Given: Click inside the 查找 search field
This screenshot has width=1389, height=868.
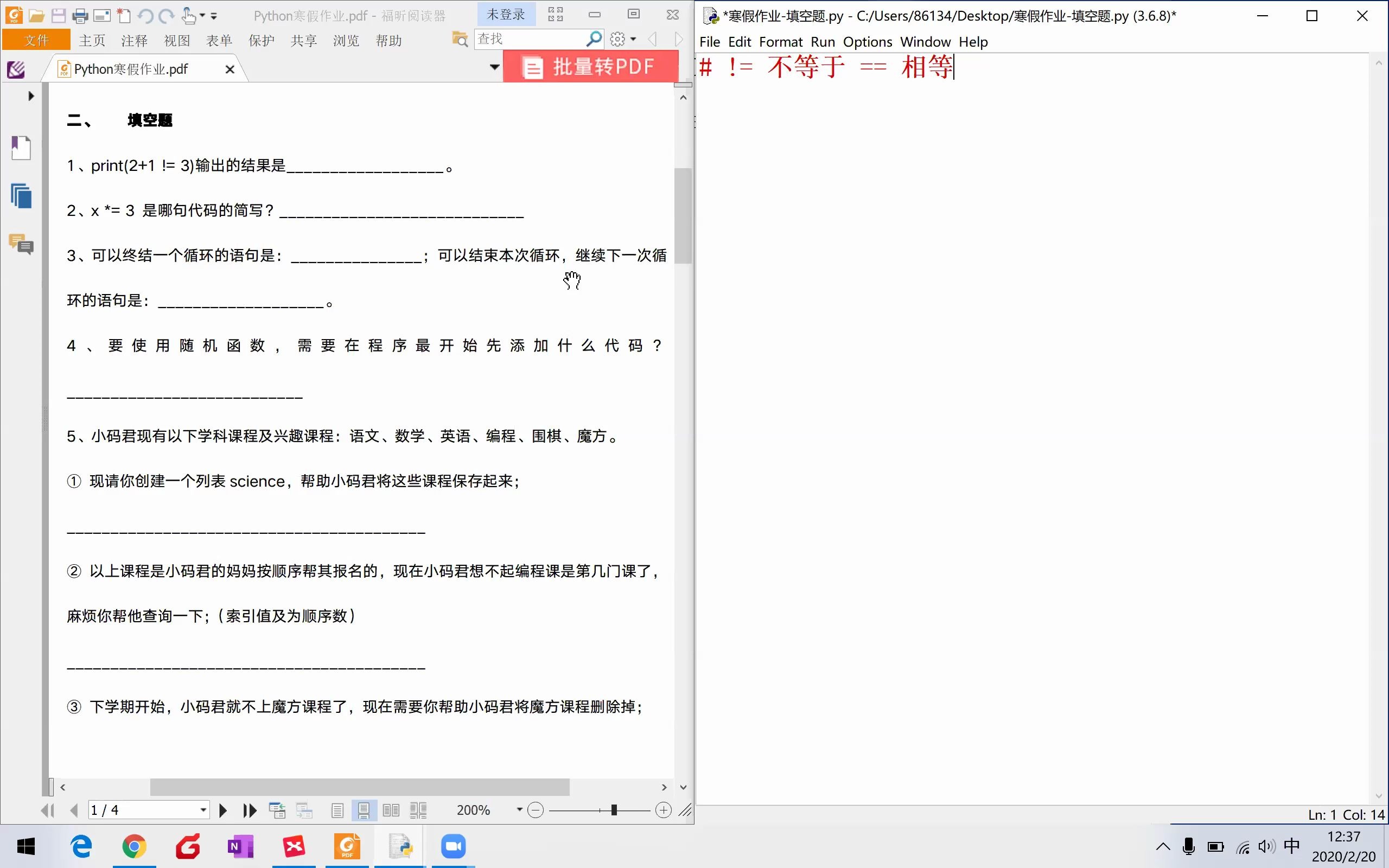Looking at the screenshot, I should pos(528,39).
